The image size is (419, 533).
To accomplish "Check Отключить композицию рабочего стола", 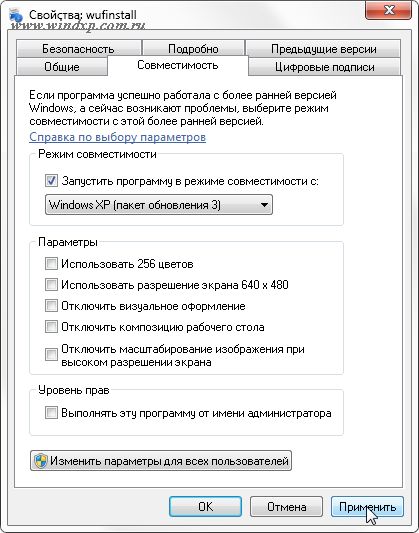I will (x=51, y=327).
